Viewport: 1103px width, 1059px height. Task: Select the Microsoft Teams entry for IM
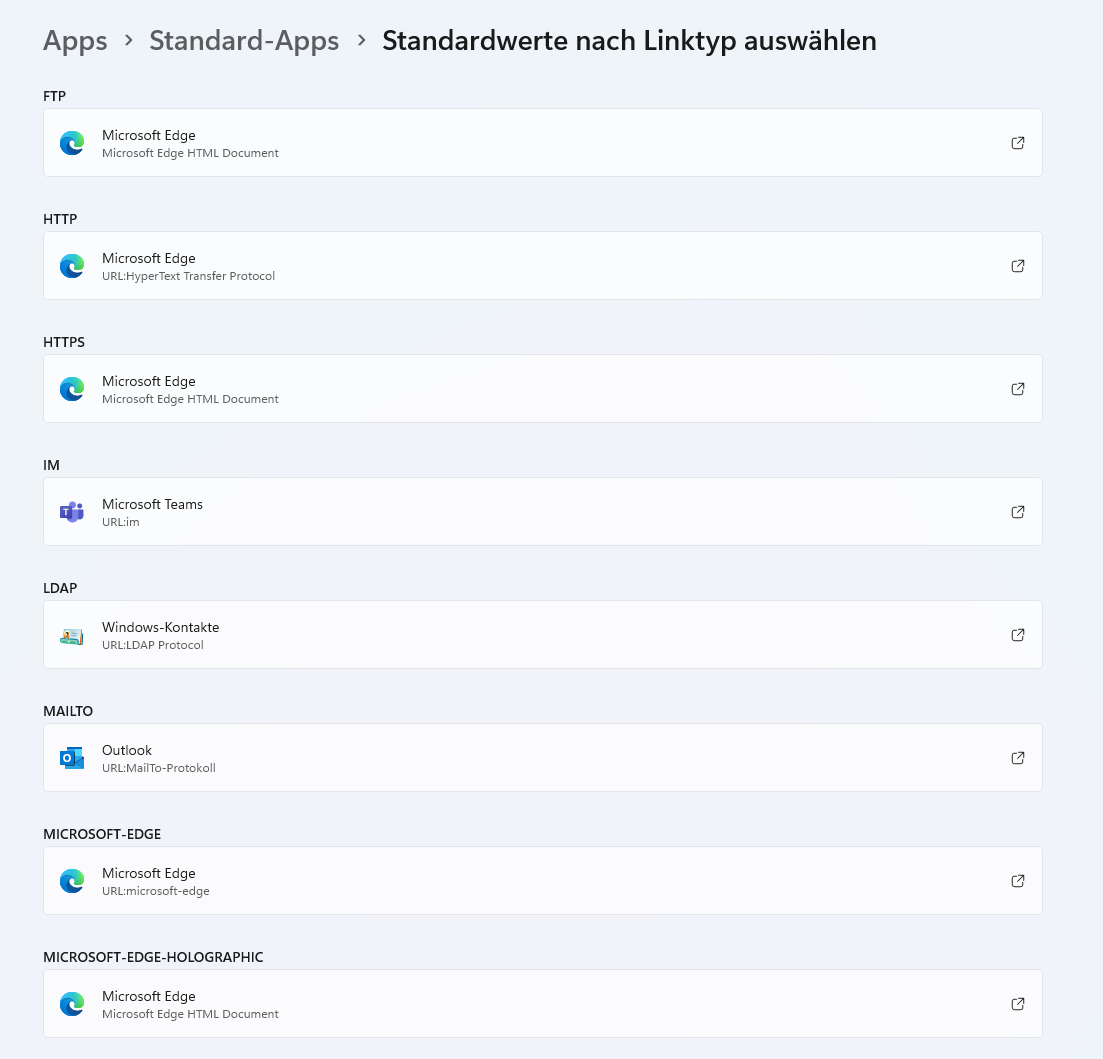click(542, 512)
